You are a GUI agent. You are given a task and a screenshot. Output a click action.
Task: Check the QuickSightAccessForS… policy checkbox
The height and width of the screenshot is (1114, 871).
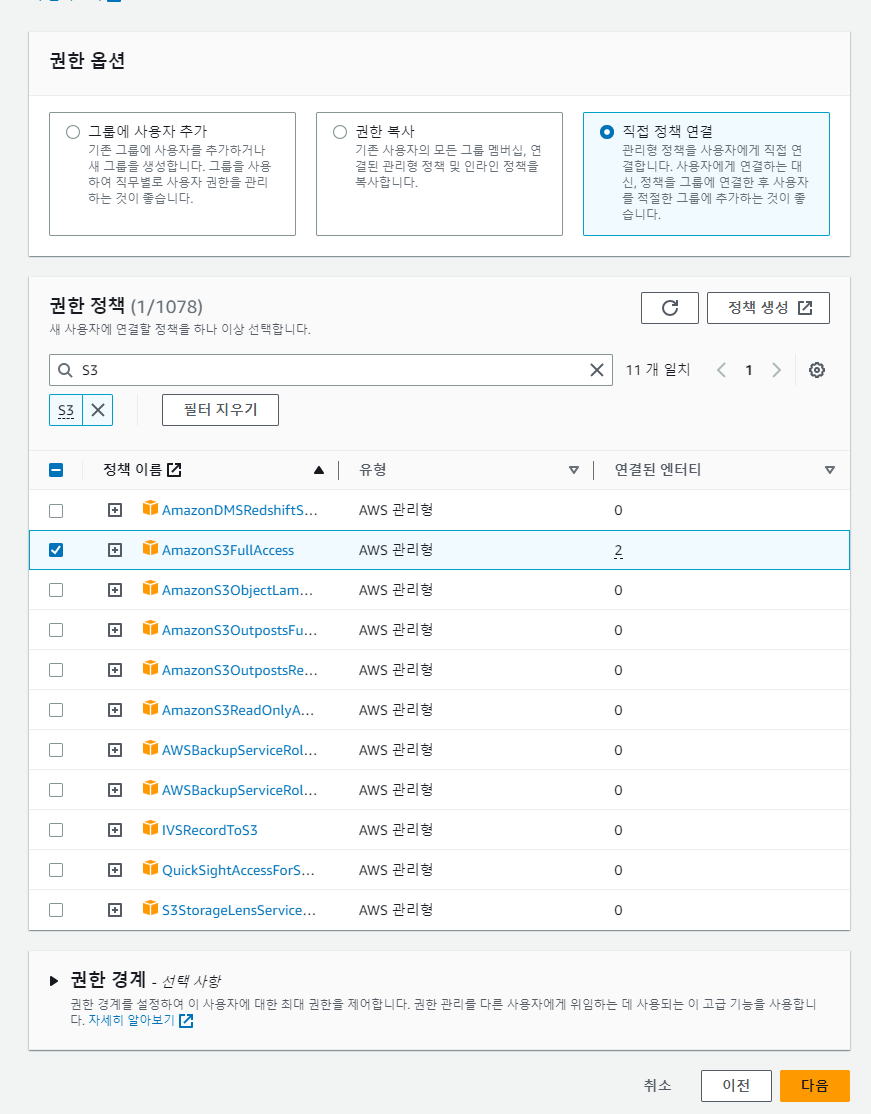click(56, 870)
